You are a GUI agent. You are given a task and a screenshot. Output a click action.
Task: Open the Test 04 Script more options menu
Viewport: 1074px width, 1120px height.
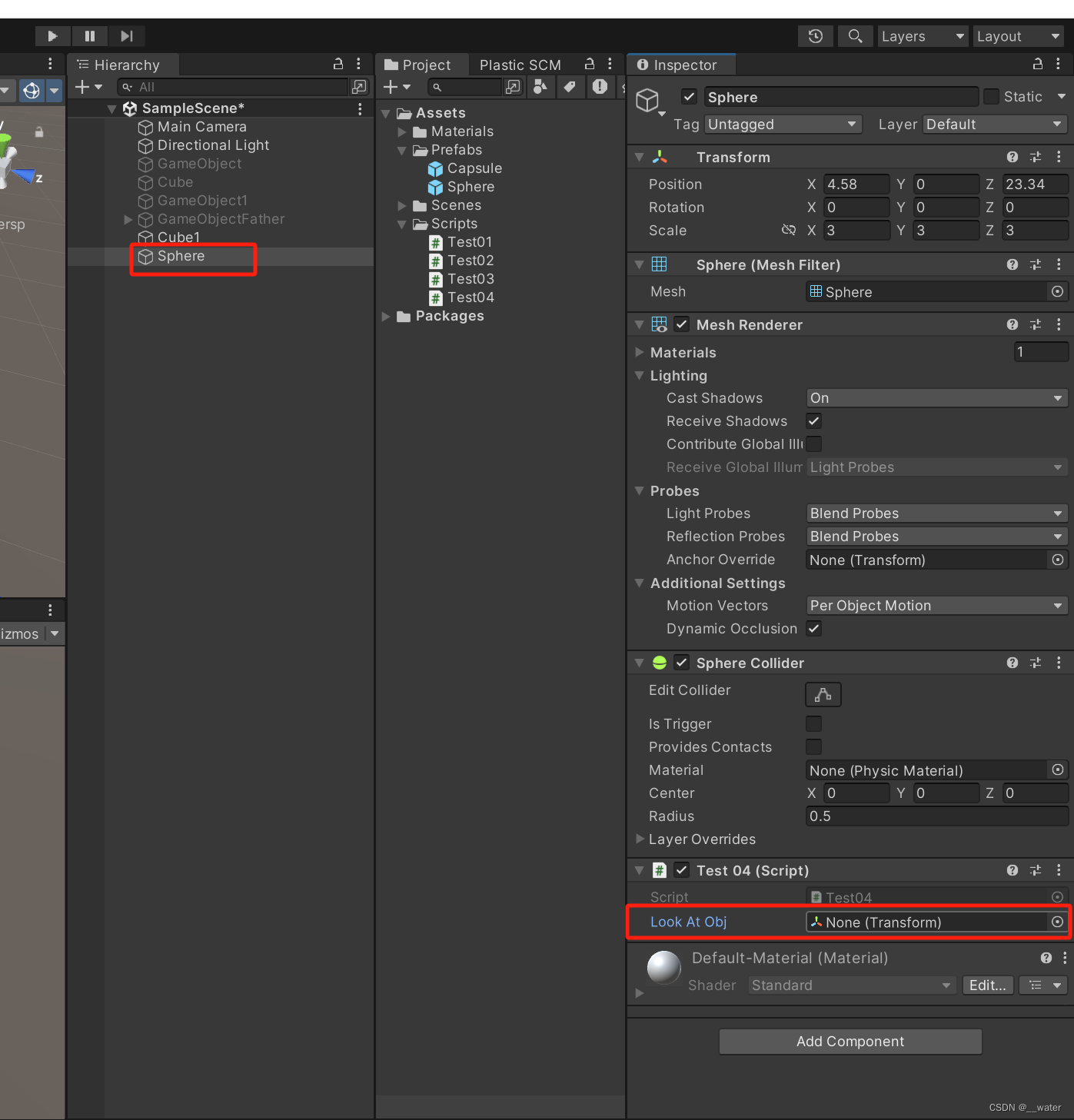1059,870
